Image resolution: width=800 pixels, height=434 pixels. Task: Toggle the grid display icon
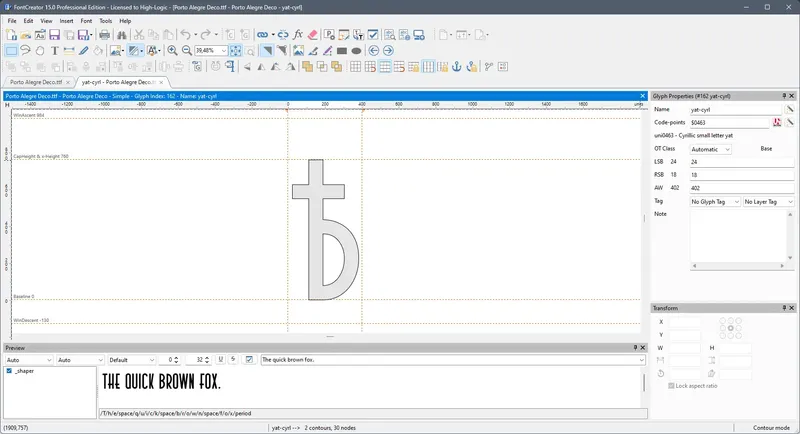[x=356, y=66]
